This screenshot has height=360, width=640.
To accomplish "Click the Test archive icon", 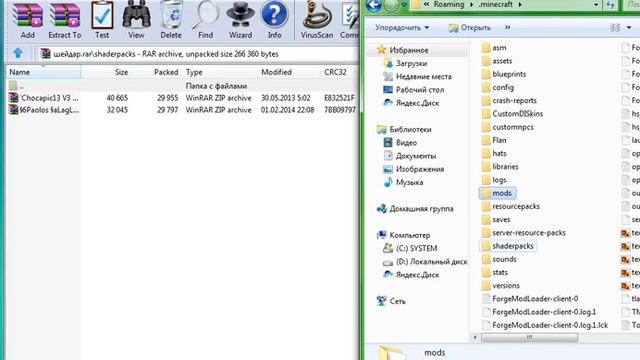I will pyautogui.click(x=102, y=20).
